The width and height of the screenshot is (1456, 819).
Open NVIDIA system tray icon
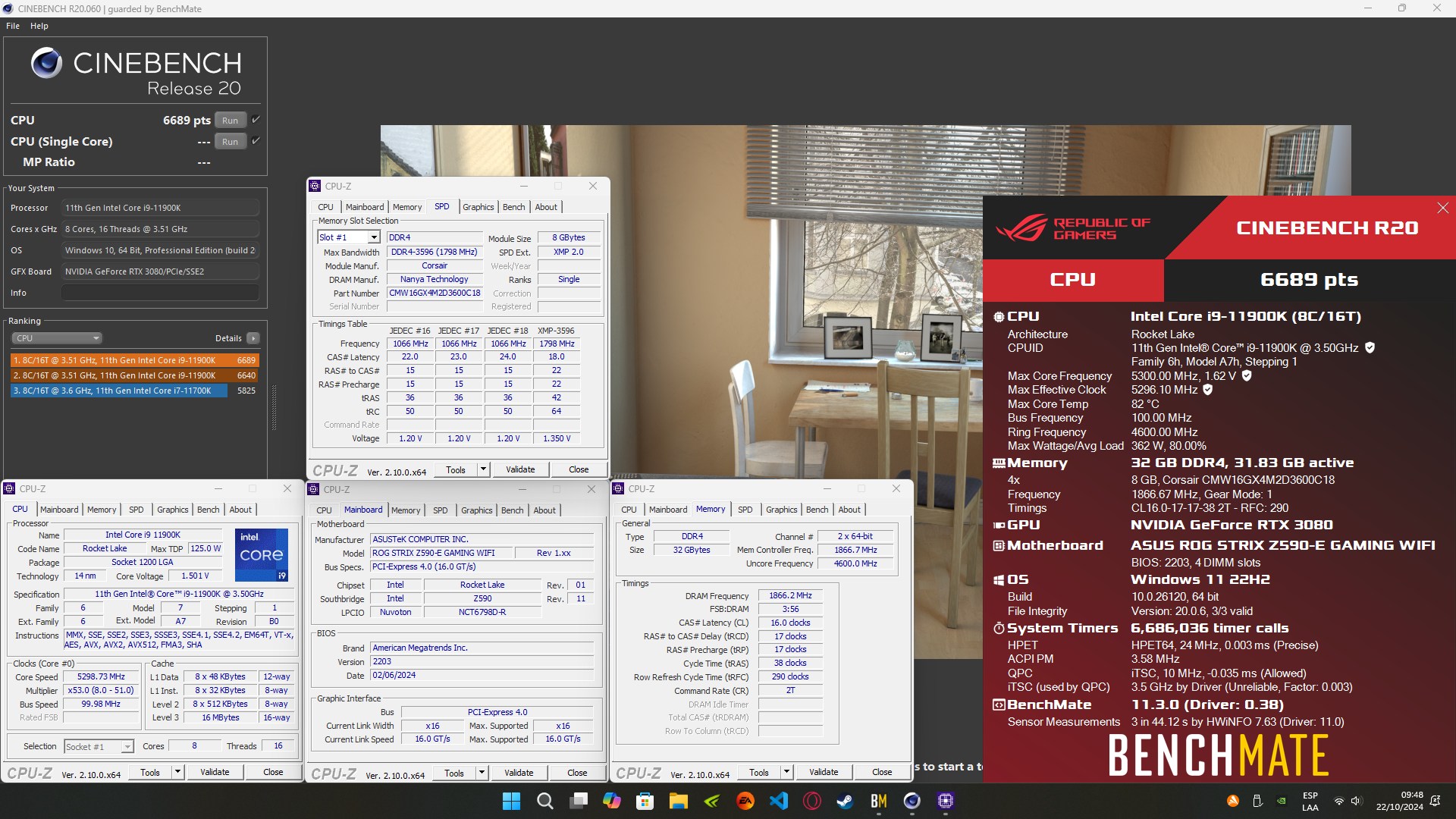[1281, 801]
